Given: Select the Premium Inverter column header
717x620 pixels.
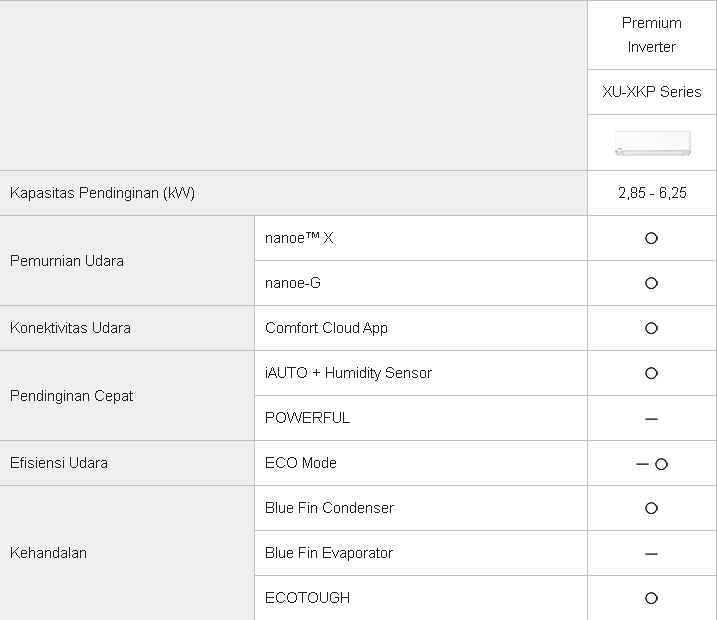Looking at the screenshot, I should point(652,35).
